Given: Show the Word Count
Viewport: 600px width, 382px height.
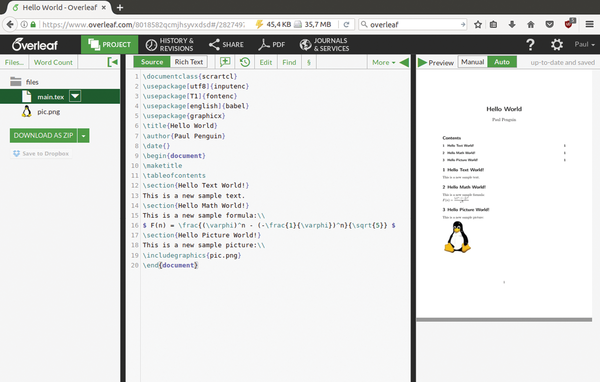Looking at the screenshot, I should pos(53,62).
